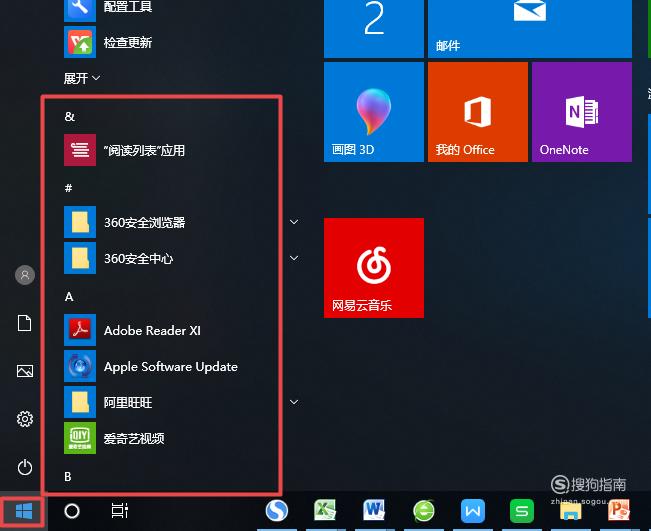Open PowerPoint from the taskbar
This screenshot has width=651, height=531.
619,510
